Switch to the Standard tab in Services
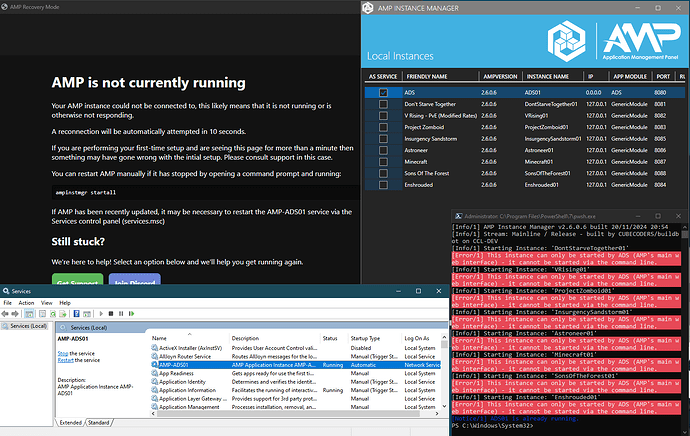Screen dimensions: 690x436 point(99,422)
